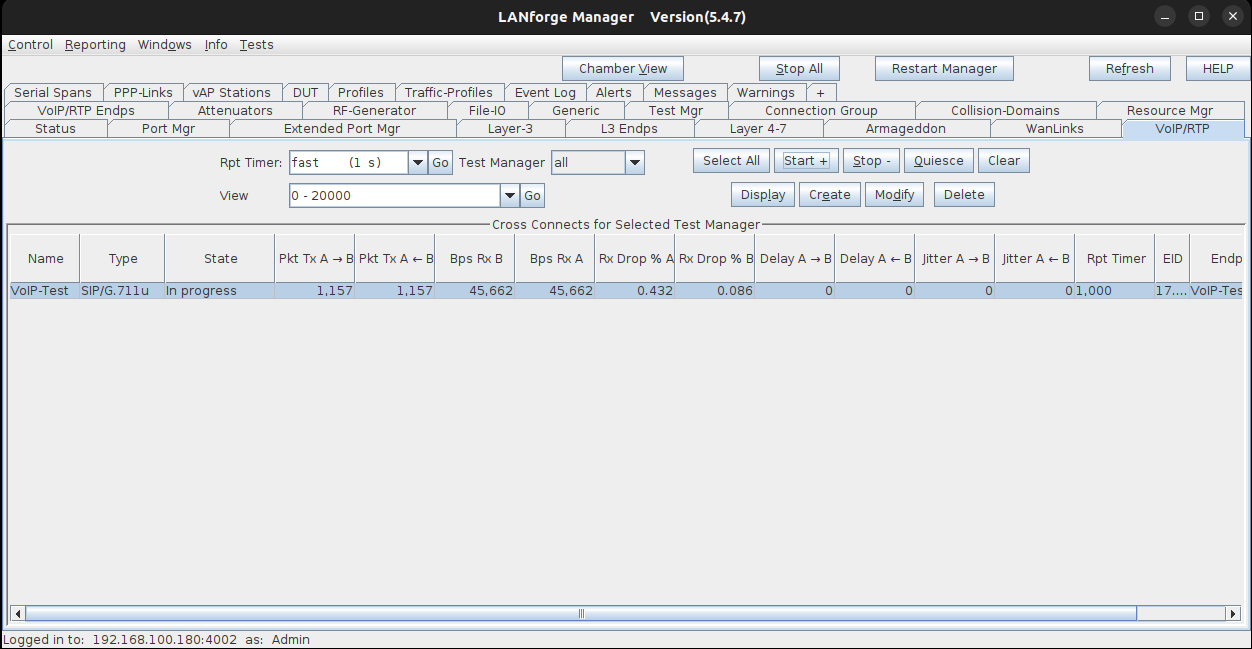The width and height of the screenshot is (1252, 649).
Task: Switch to the Warnings tab
Action: 766,92
